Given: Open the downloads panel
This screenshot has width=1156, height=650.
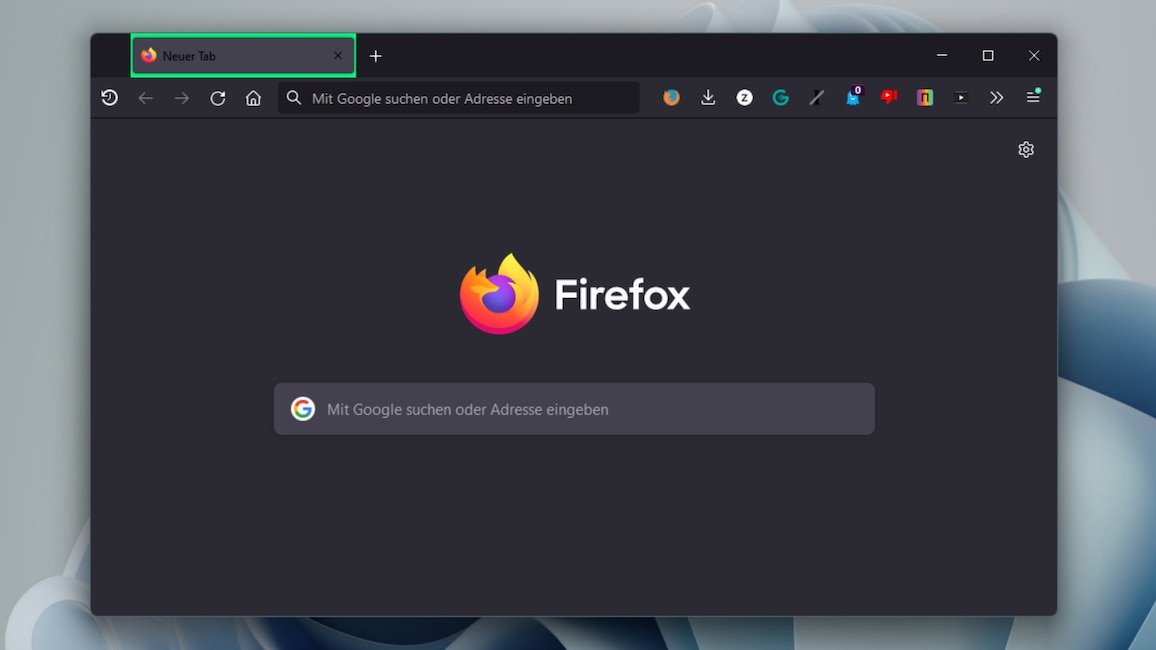Looking at the screenshot, I should 708,97.
